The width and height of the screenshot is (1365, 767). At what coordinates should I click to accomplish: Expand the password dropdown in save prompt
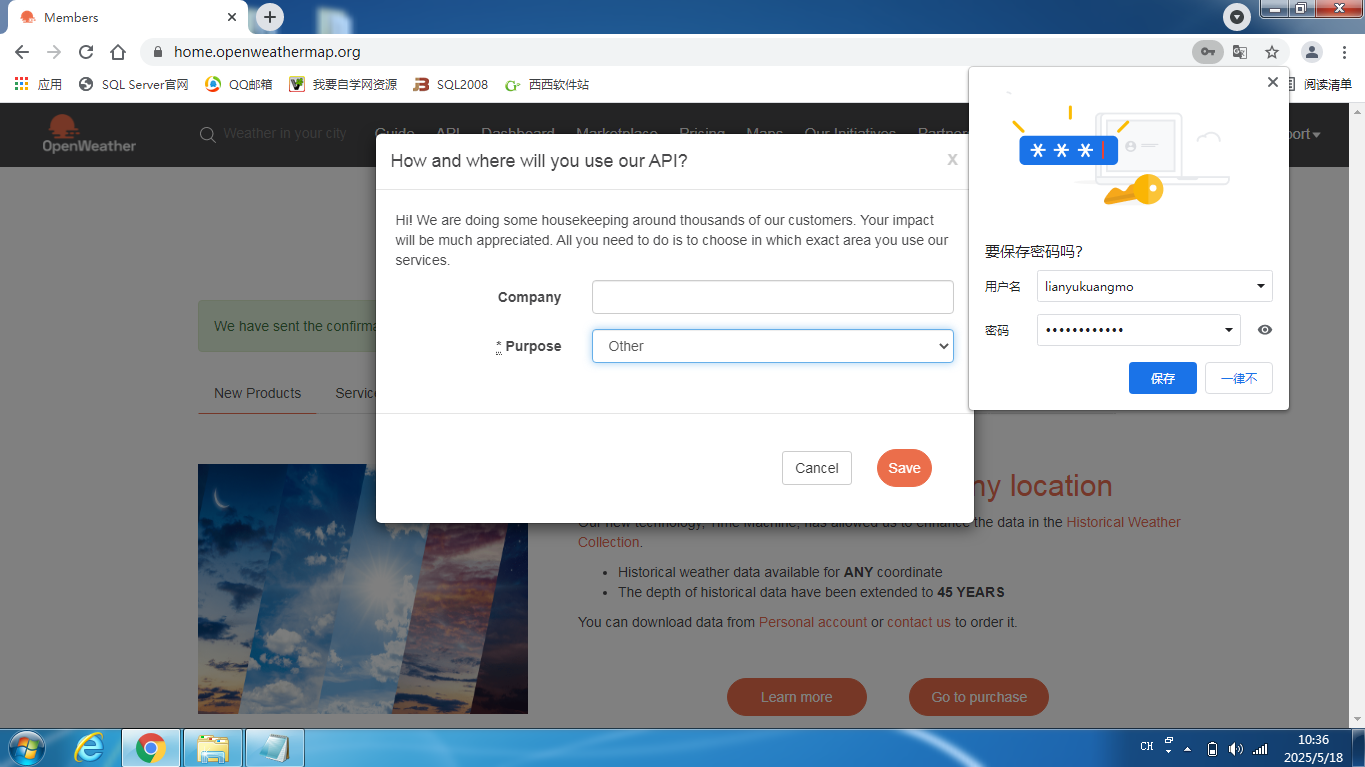1228,330
